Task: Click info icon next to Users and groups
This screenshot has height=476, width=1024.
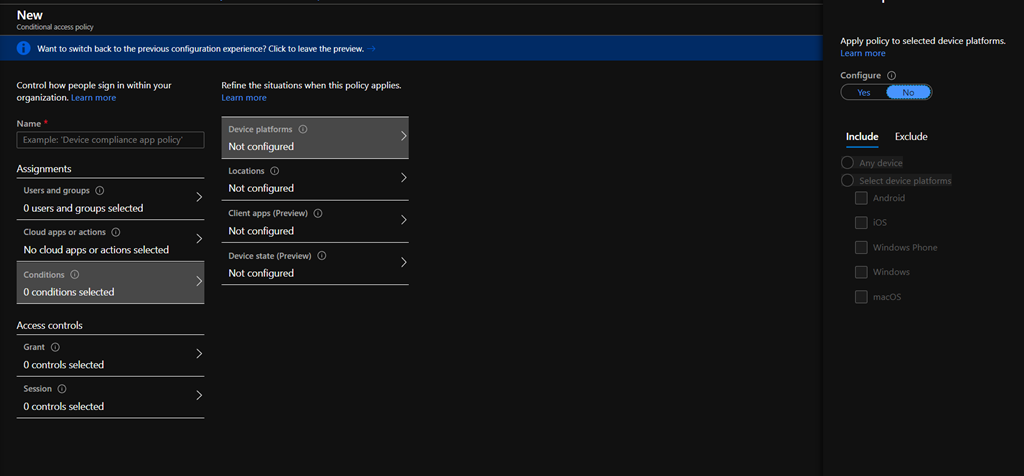Action: click(99, 190)
